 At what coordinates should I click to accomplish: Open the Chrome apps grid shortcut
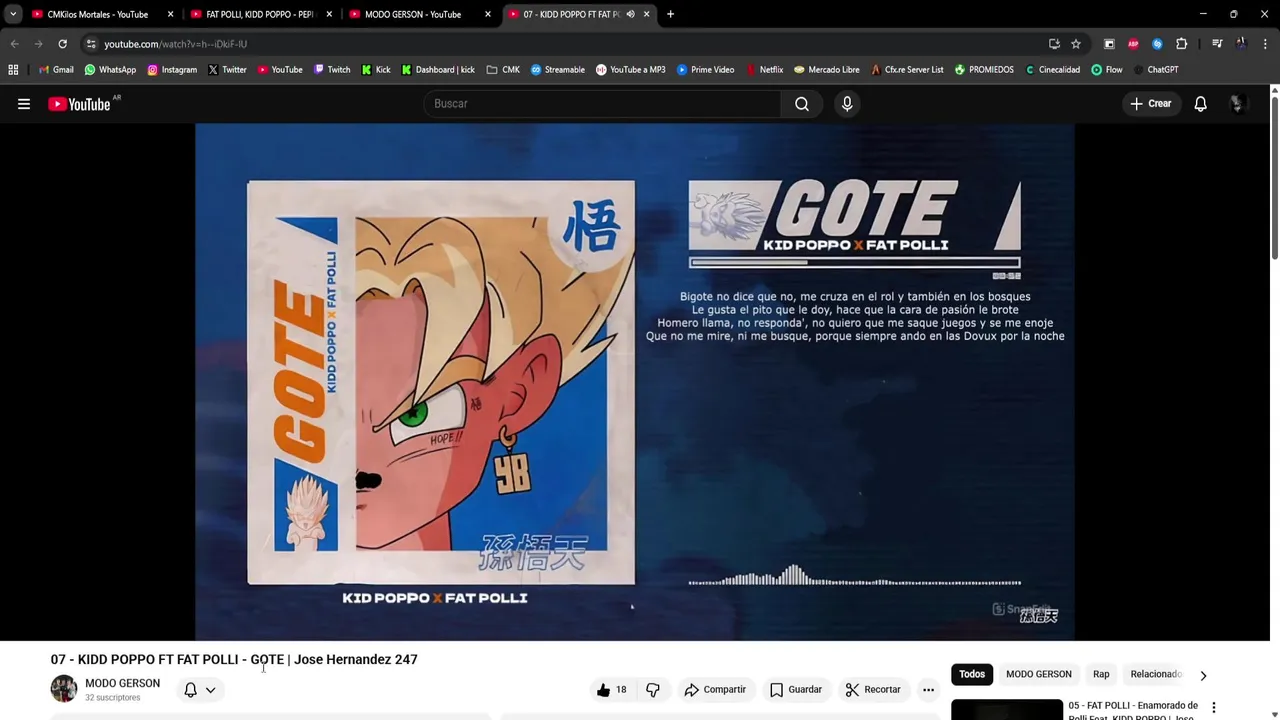tap(13, 70)
